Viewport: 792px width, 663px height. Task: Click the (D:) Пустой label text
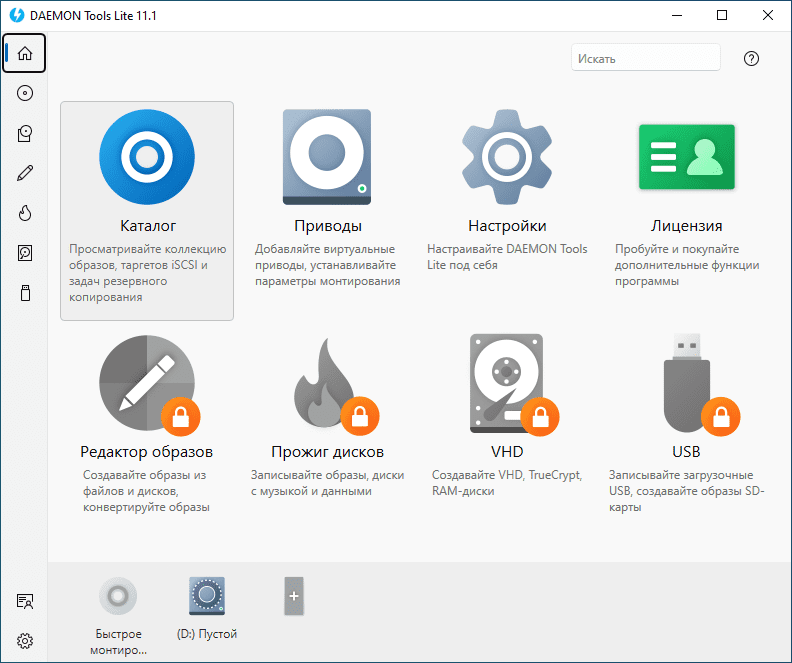[207, 634]
